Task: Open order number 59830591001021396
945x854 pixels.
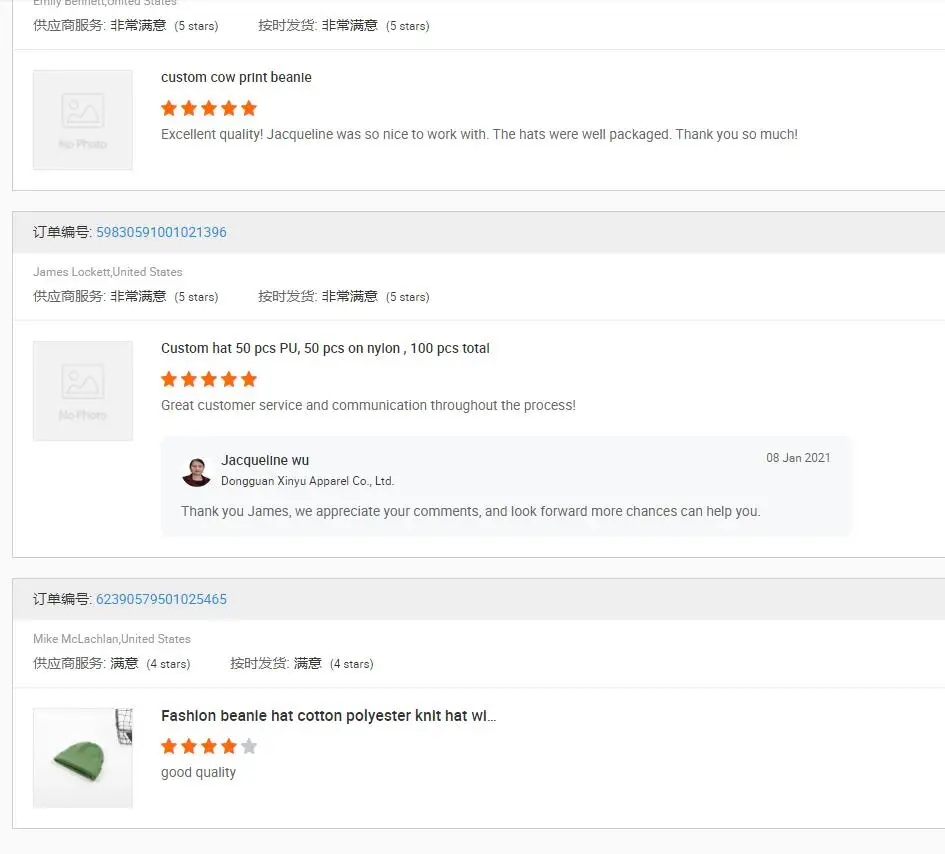Action: [161, 232]
